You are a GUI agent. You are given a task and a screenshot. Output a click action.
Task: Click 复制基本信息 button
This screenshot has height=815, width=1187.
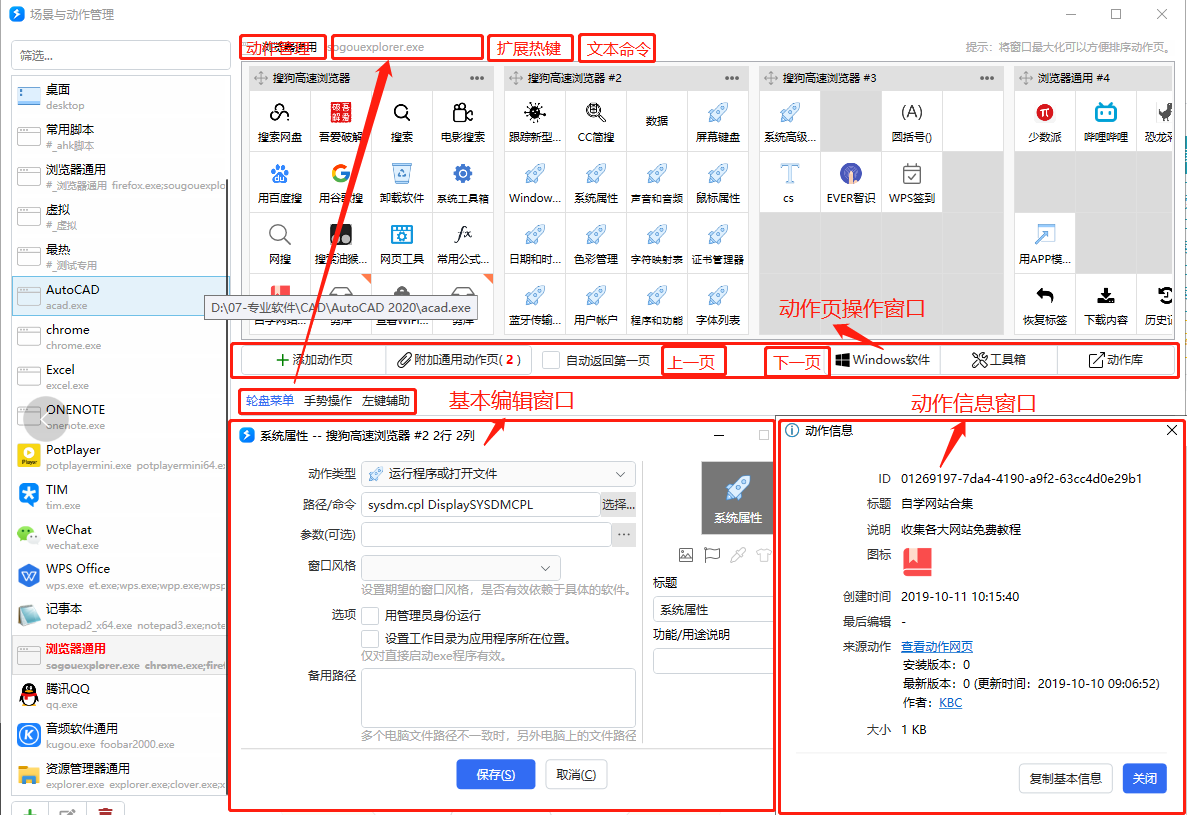point(1066,778)
